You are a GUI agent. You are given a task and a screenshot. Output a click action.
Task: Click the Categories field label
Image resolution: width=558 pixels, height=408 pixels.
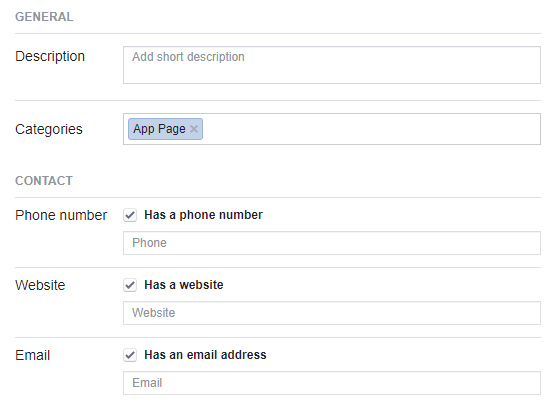[49, 129]
